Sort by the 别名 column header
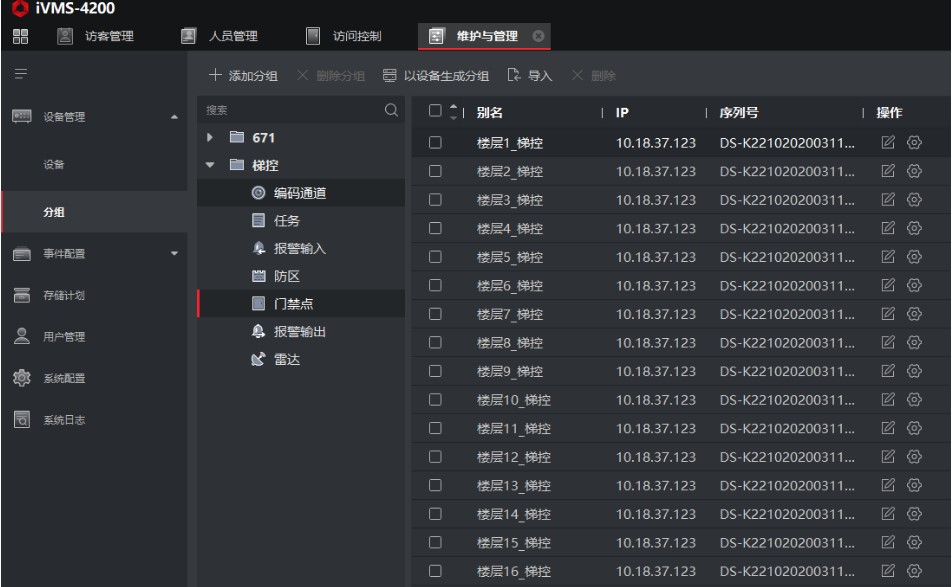Screen dimensions: 952x587 click(489, 112)
